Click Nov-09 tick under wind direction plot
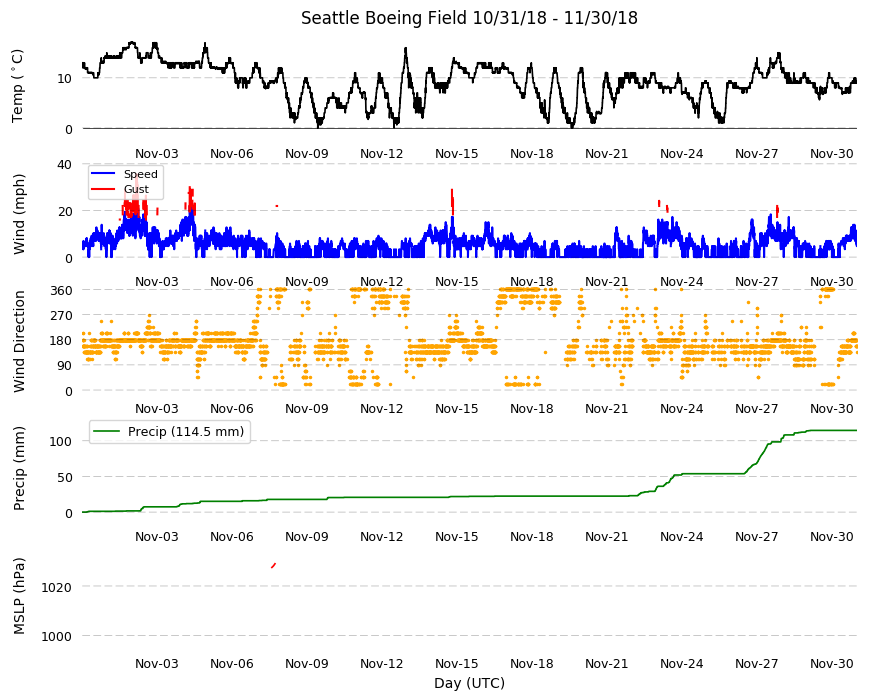 pos(307,409)
